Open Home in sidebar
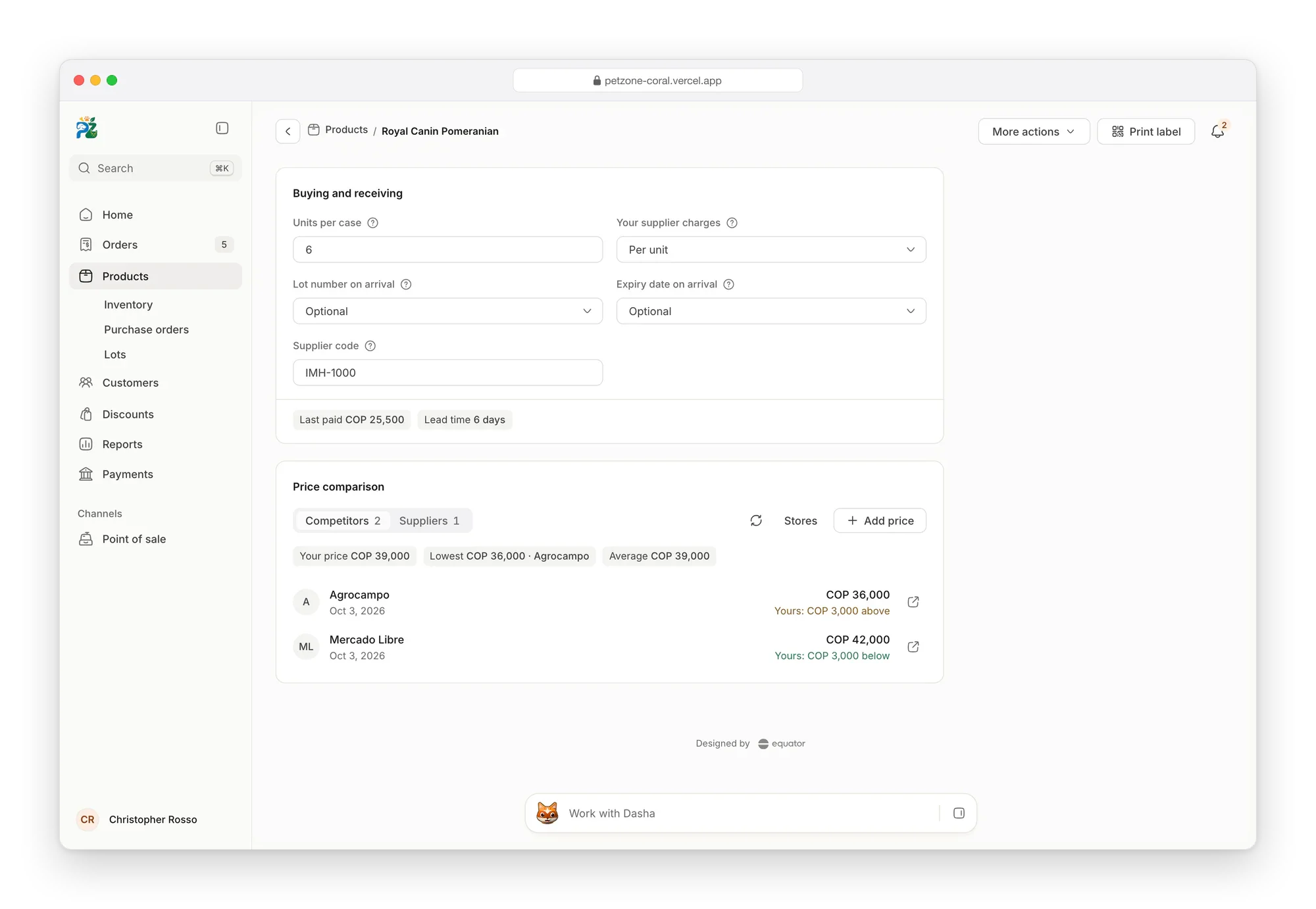Screen dimensions: 1316x909 click(155, 215)
